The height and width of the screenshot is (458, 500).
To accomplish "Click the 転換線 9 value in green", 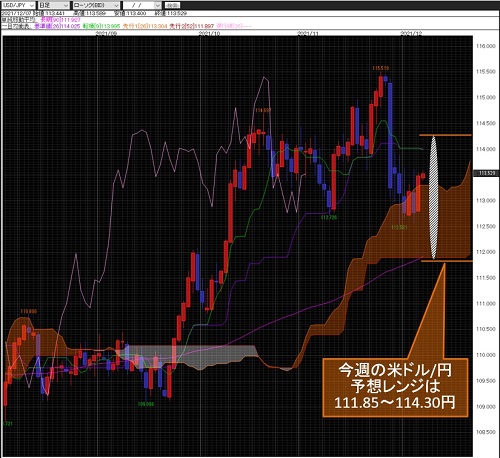I will (x=101, y=26).
